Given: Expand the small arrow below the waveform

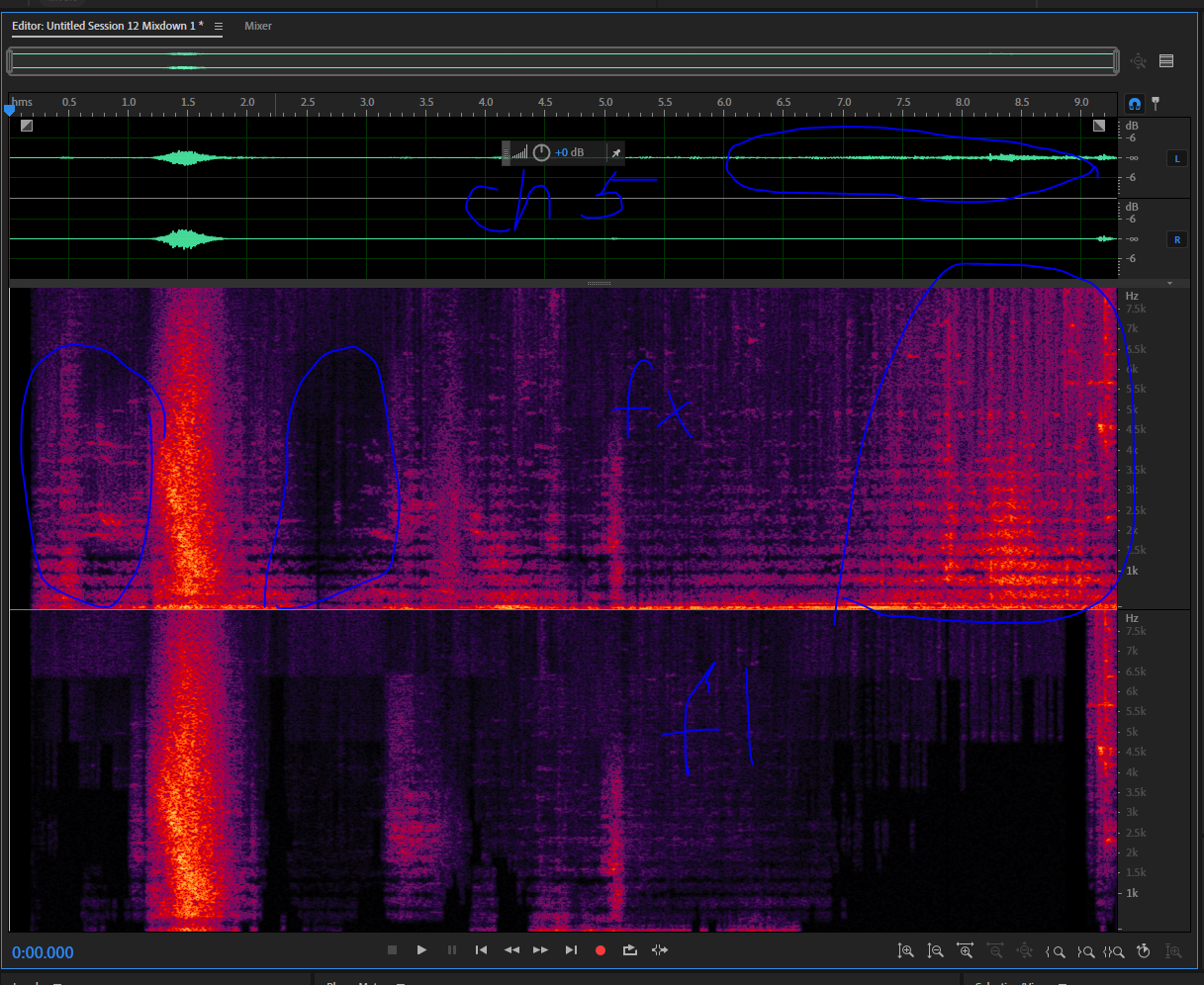Looking at the screenshot, I should [1170, 283].
